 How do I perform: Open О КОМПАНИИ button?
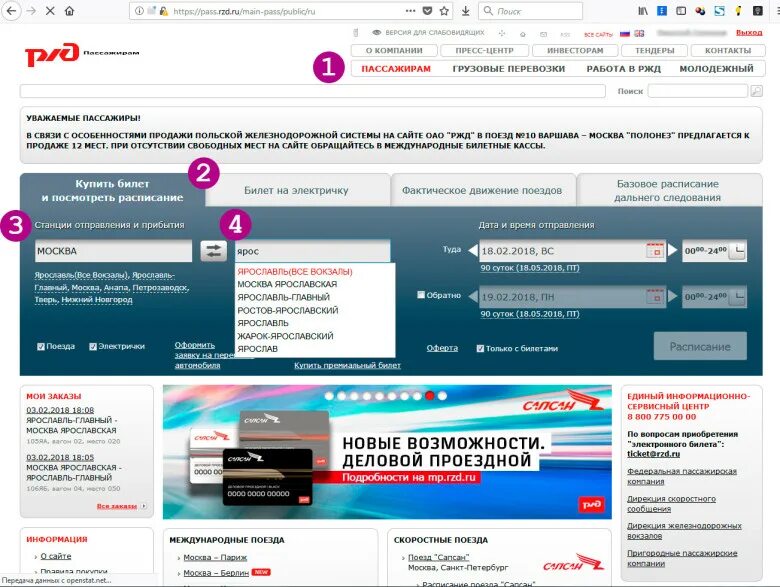point(394,50)
